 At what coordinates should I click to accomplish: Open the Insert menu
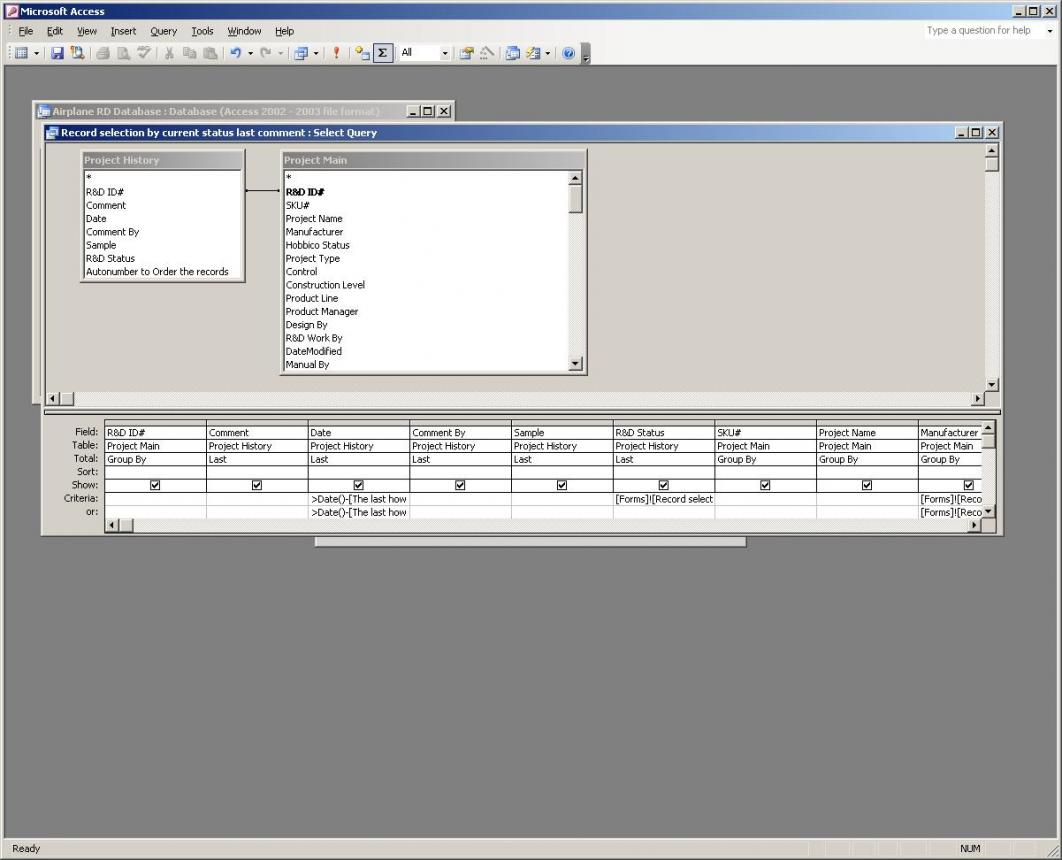[123, 31]
